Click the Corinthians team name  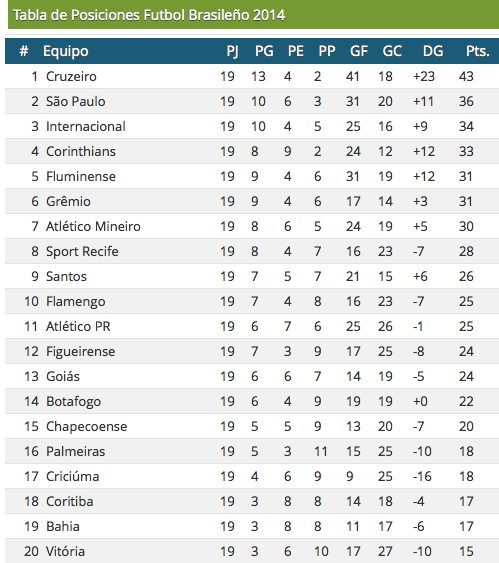pos(81,152)
